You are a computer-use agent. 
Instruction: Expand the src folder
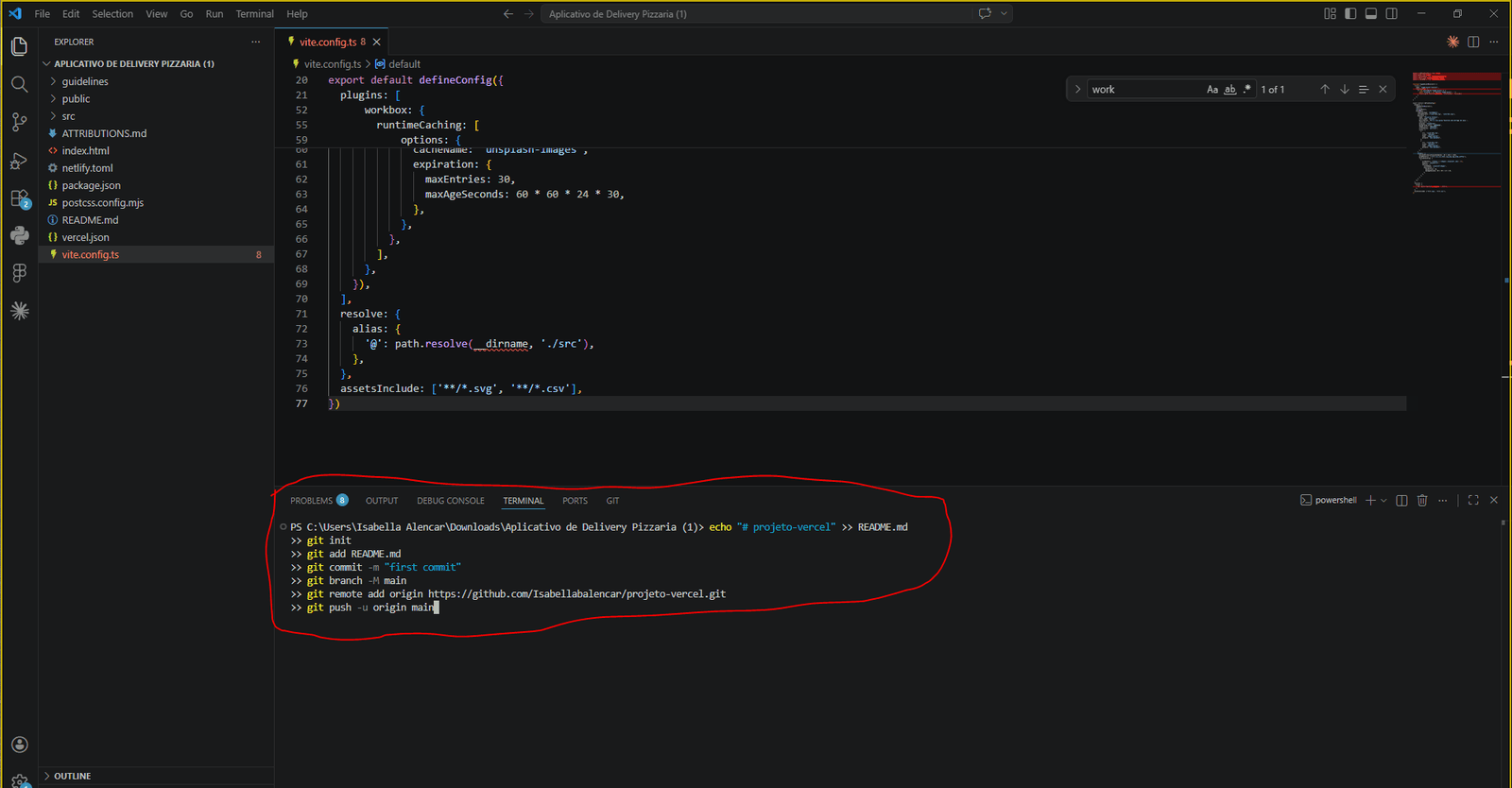click(68, 116)
